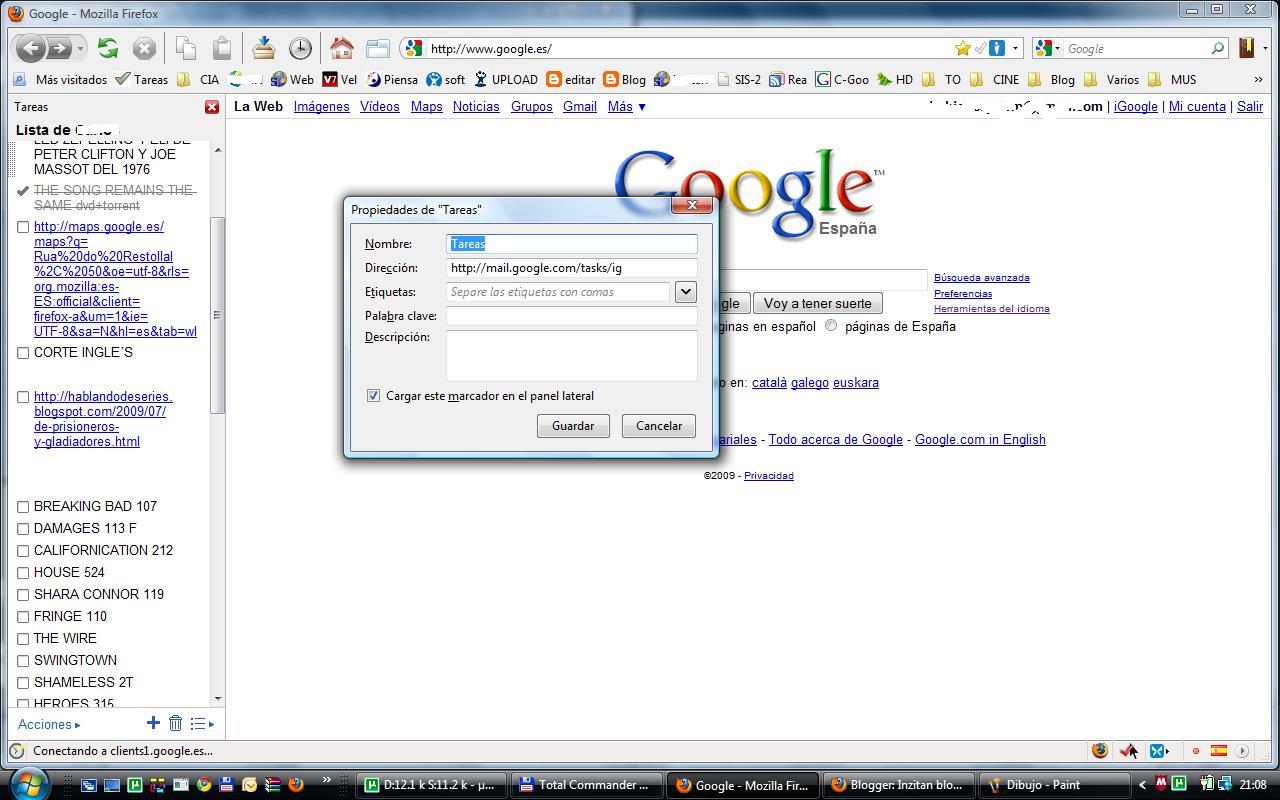Open the task list switcher dropdown
The width and height of the screenshot is (1280, 800).
point(202,723)
